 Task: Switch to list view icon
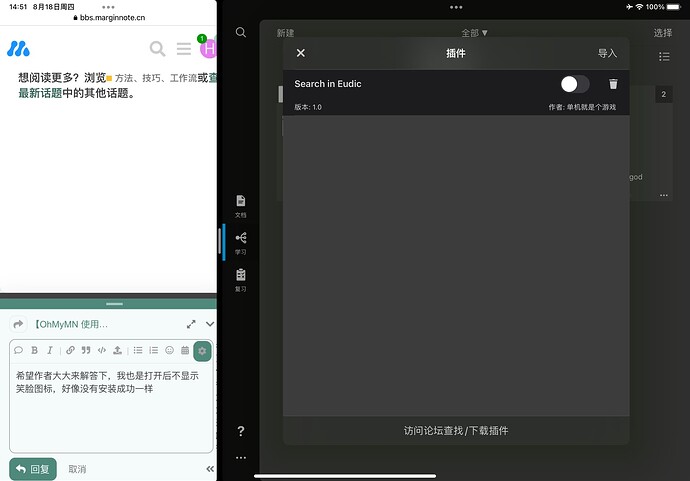click(x=664, y=56)
